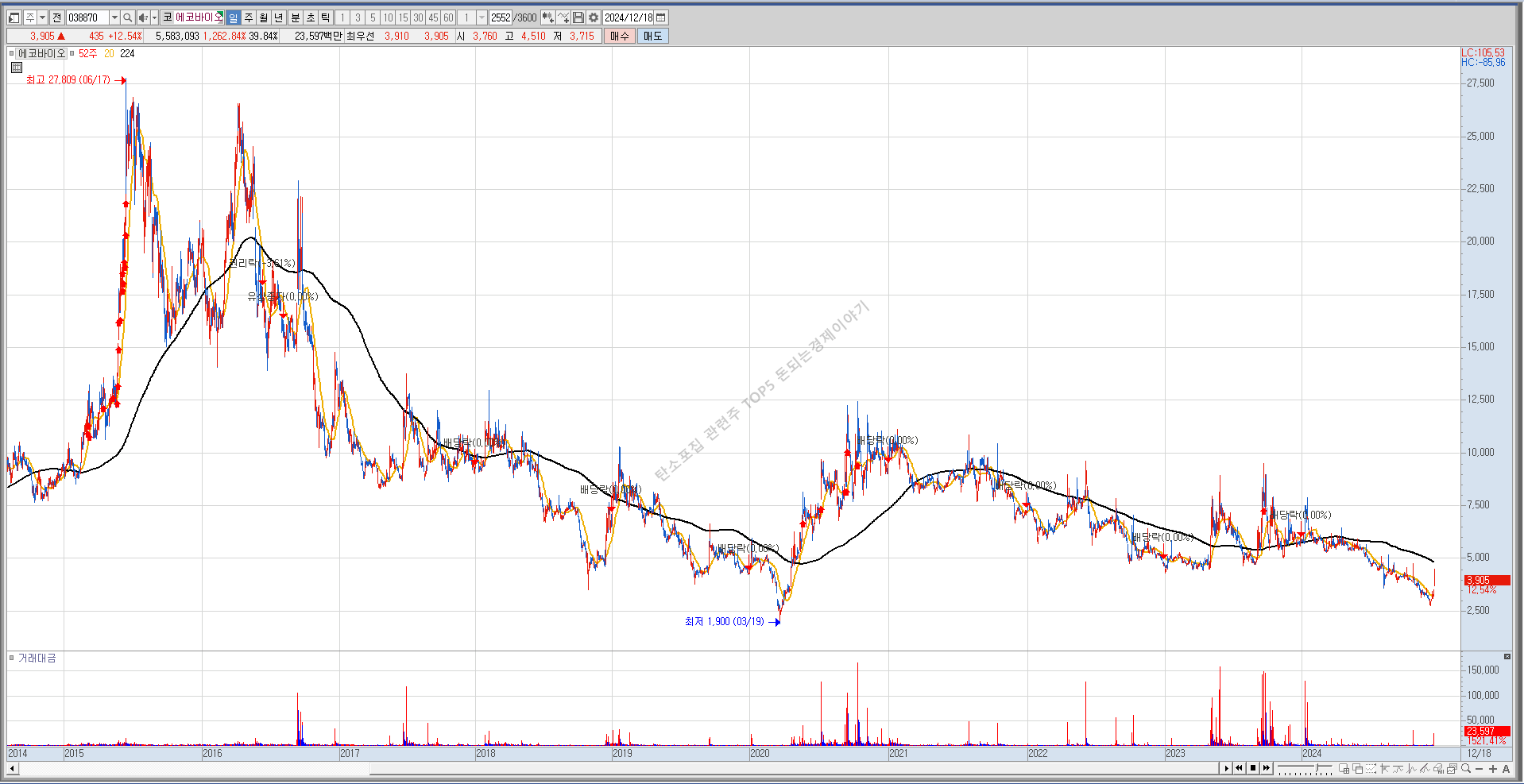Select the 5 interval preset button
This screenshot has height=784, width=1524.
(373, 17)
